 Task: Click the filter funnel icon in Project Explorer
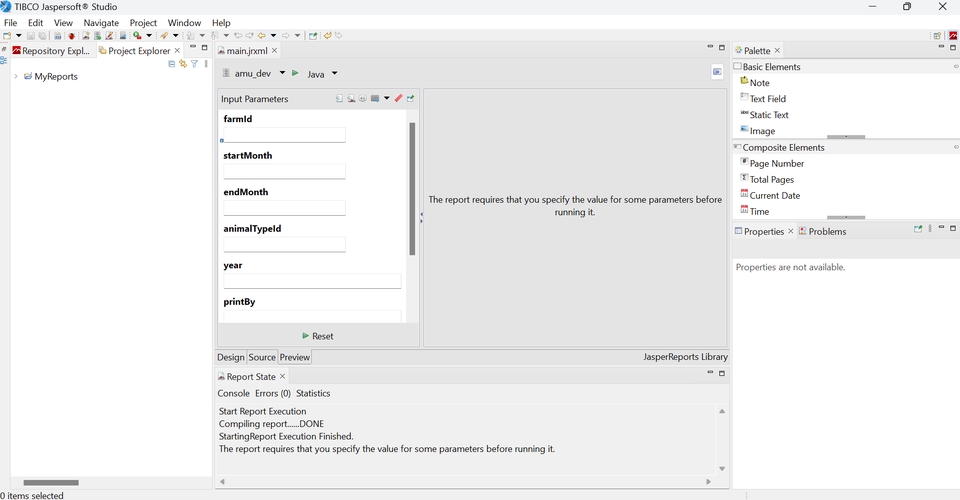click(x=194, y=64)
